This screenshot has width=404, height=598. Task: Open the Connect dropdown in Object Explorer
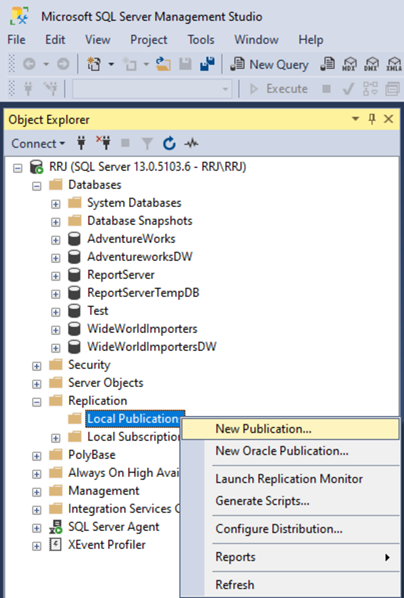point(38,144)
